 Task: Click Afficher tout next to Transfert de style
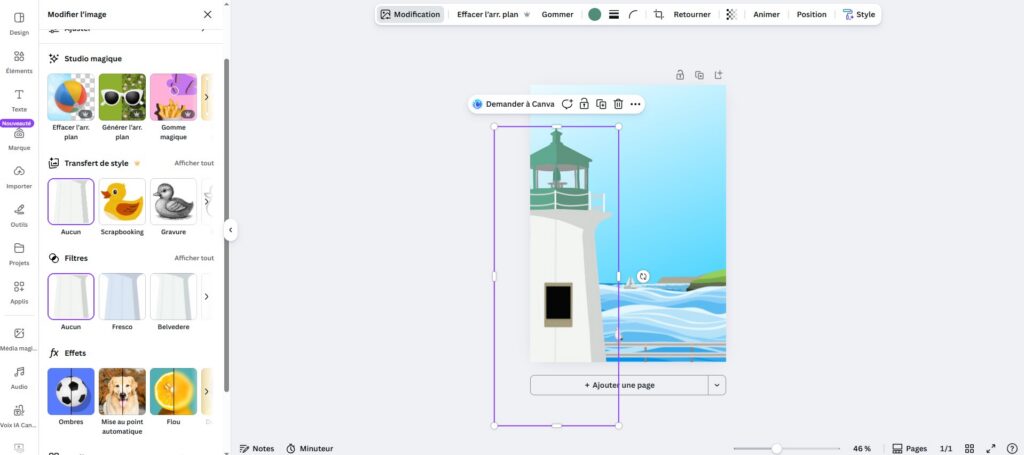[x=194, y=163]
